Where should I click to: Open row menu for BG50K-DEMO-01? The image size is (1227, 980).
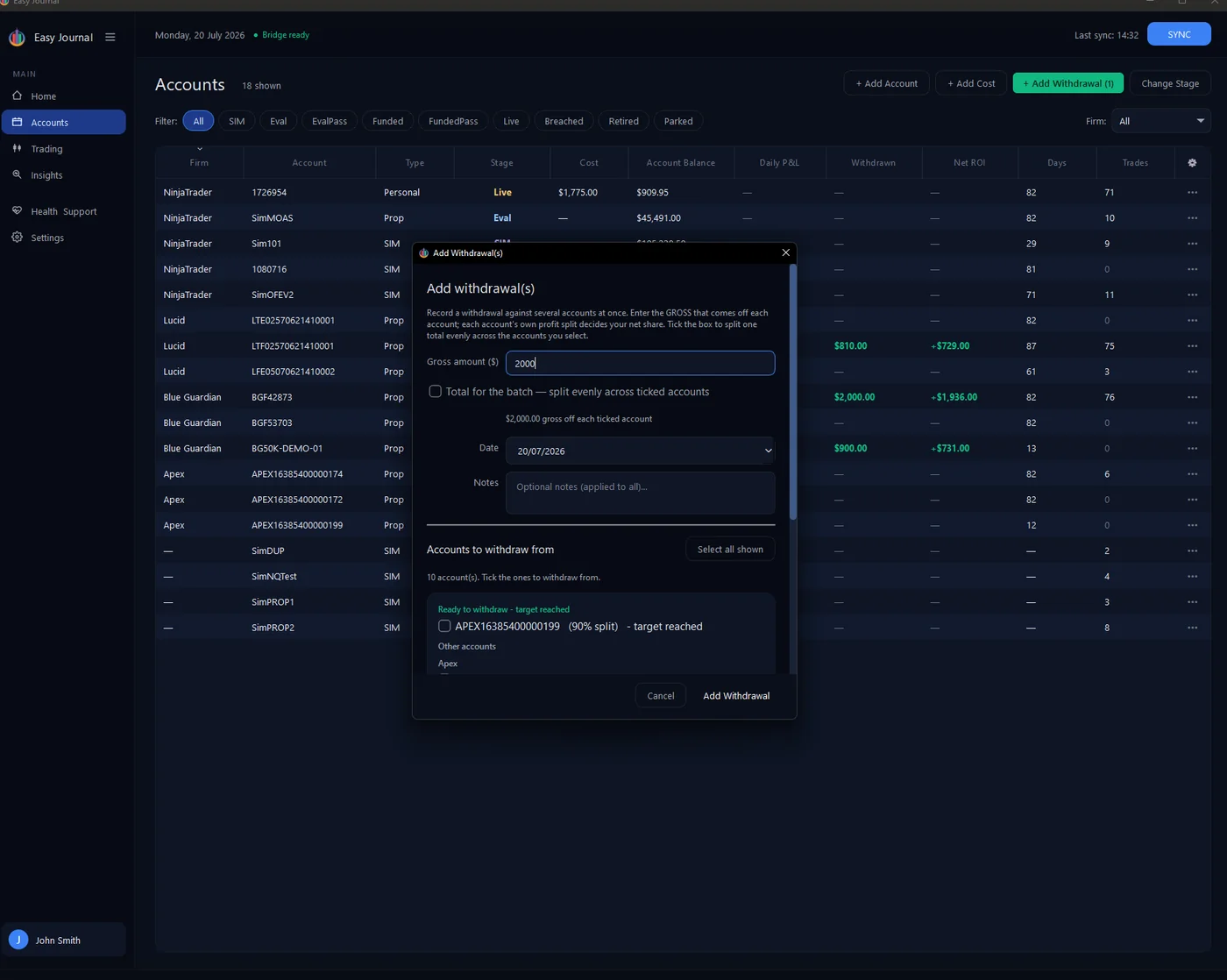click(1192, 449)
